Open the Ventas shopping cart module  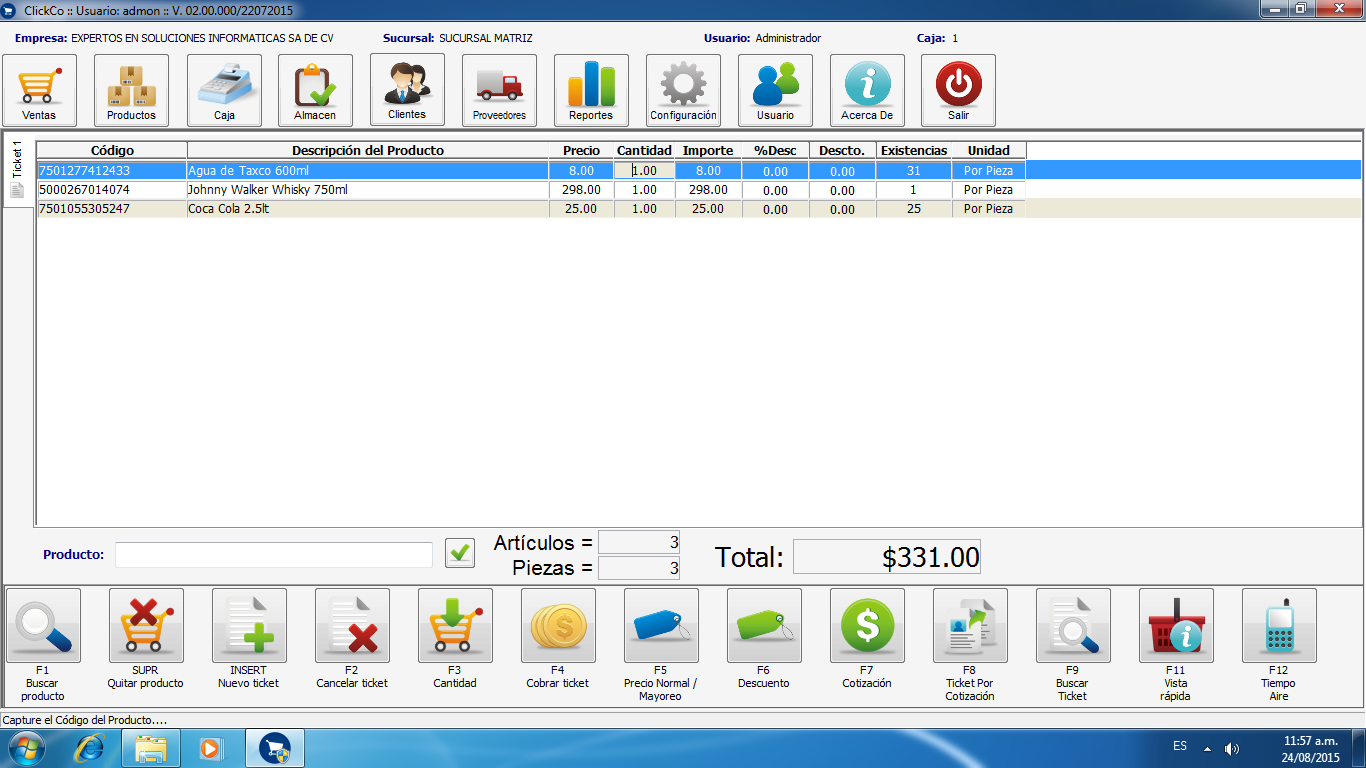(39, 90)
